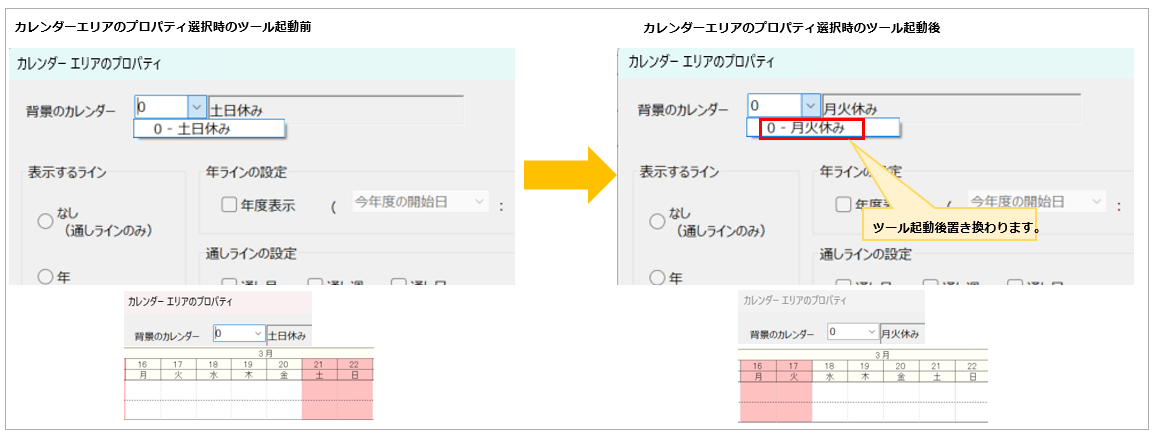This screenshot has width=1153, height=435.
Task: Click the large '月火休み' calendar name field
Action: click(949, 107)
